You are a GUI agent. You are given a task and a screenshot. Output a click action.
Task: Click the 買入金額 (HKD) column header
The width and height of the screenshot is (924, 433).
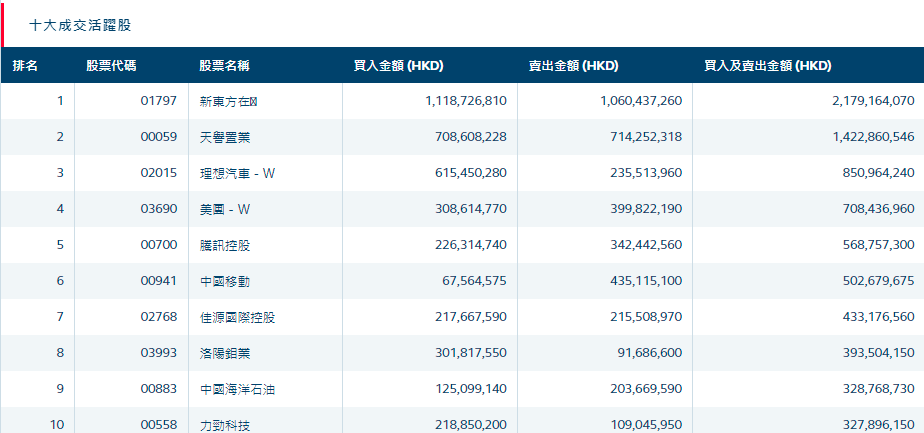tap(398, 66)
